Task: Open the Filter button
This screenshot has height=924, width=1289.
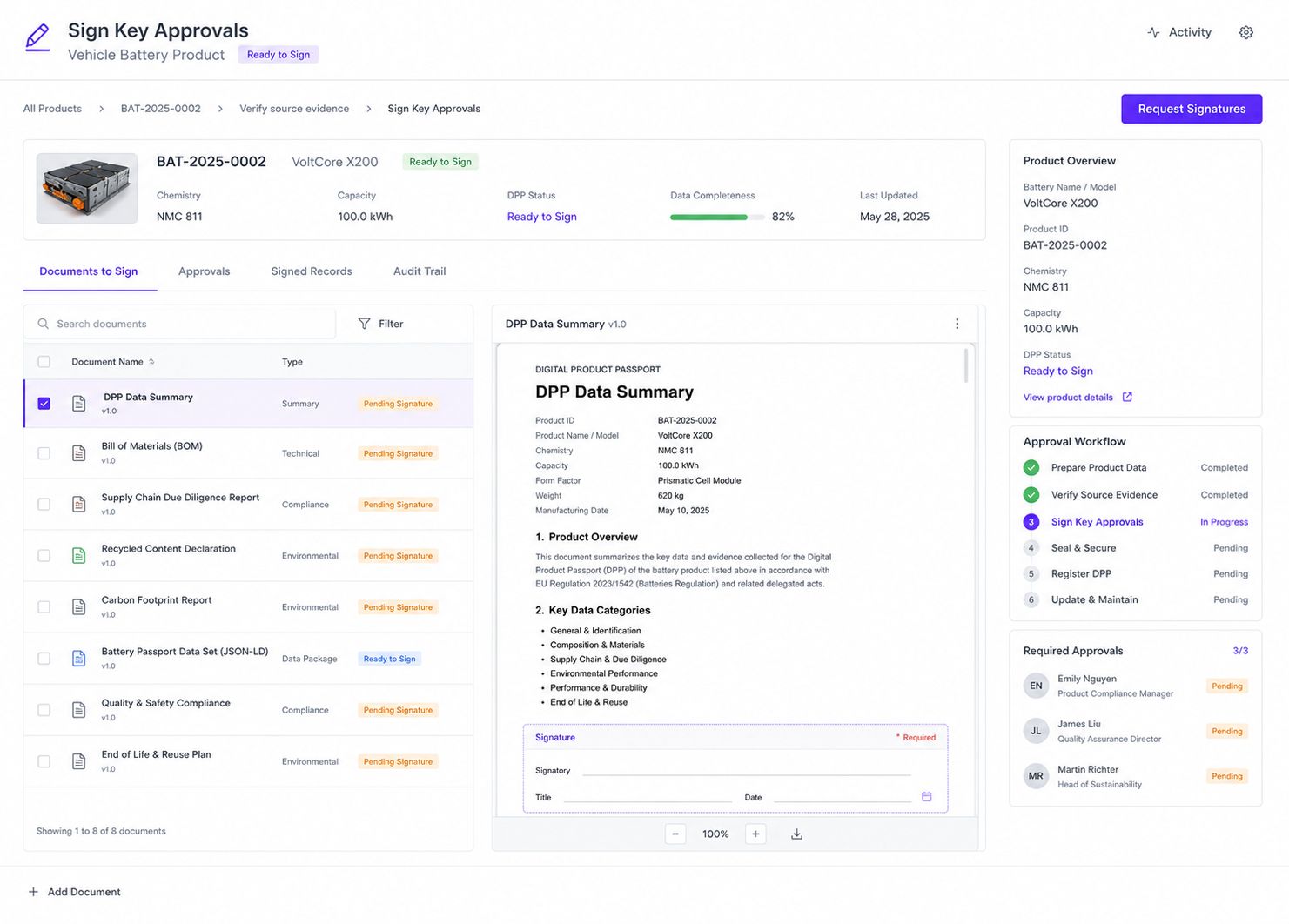Action: (381, 324)
